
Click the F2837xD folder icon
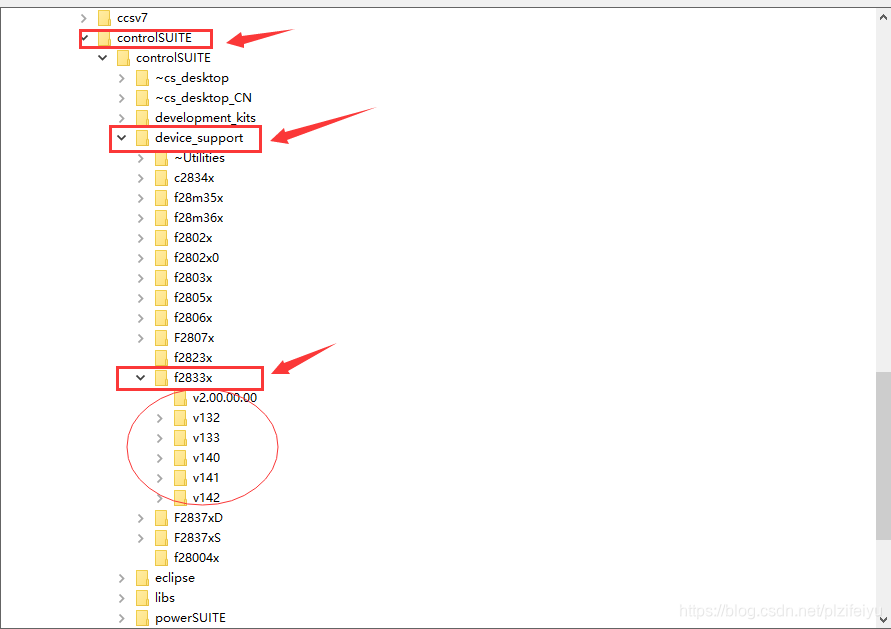[x=161, y=518]
